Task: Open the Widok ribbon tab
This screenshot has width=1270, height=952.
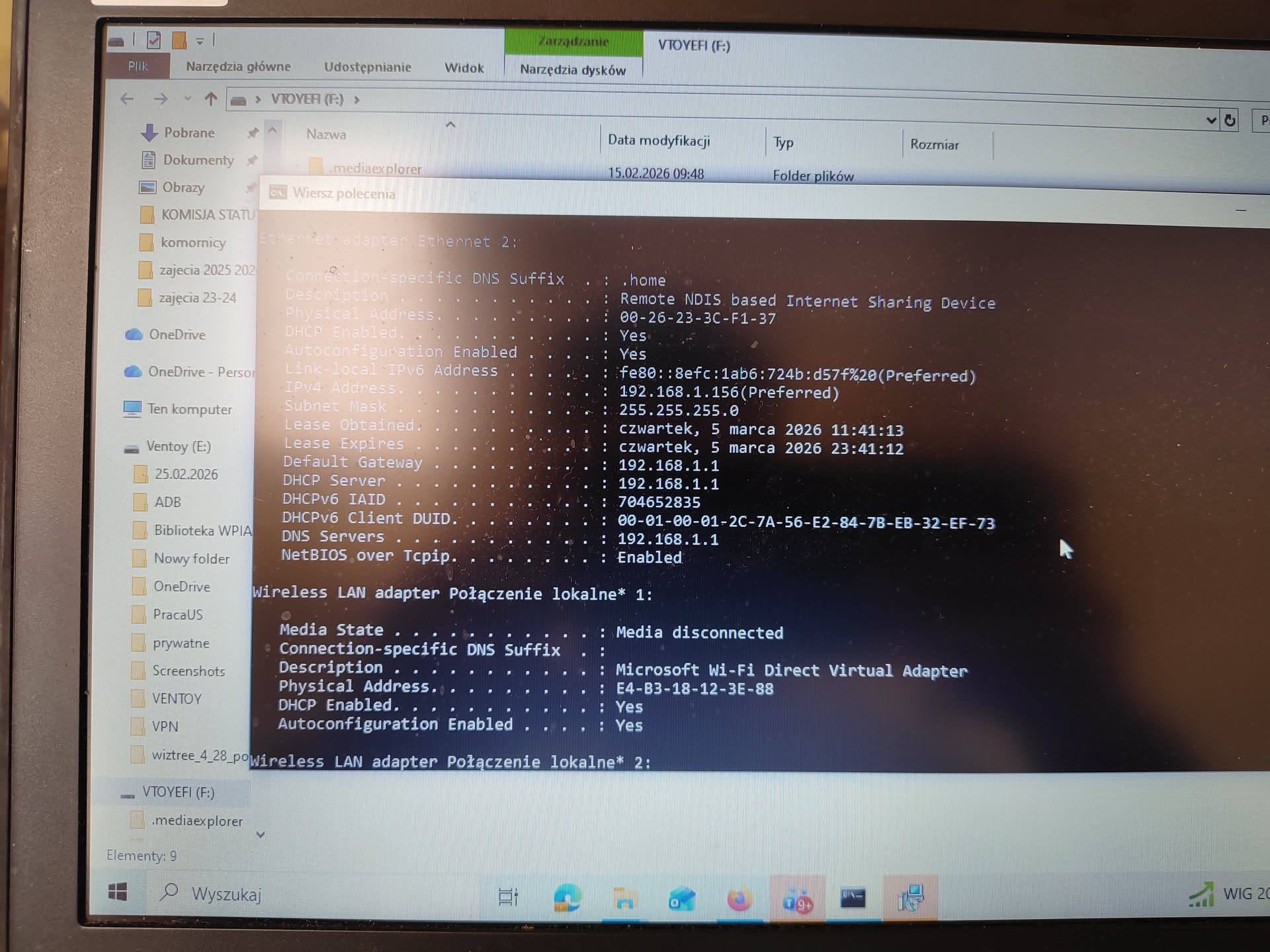Action: pos(464,68)
